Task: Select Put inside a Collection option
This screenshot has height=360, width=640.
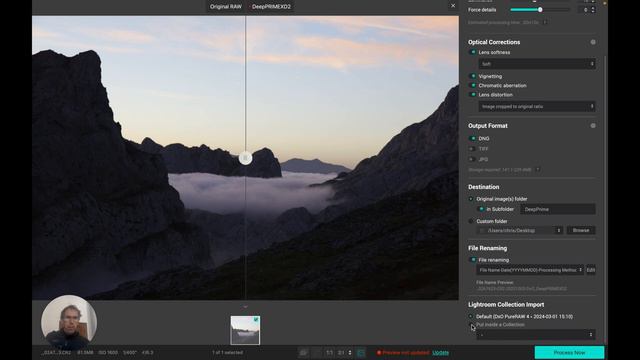Action: (471, 325)
